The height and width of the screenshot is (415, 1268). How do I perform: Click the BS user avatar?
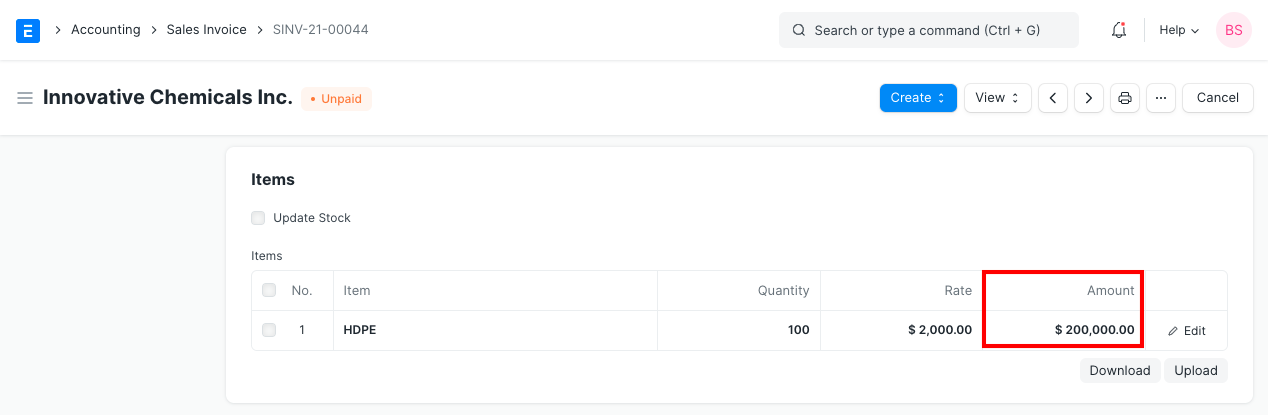(x=1233, y=30)
